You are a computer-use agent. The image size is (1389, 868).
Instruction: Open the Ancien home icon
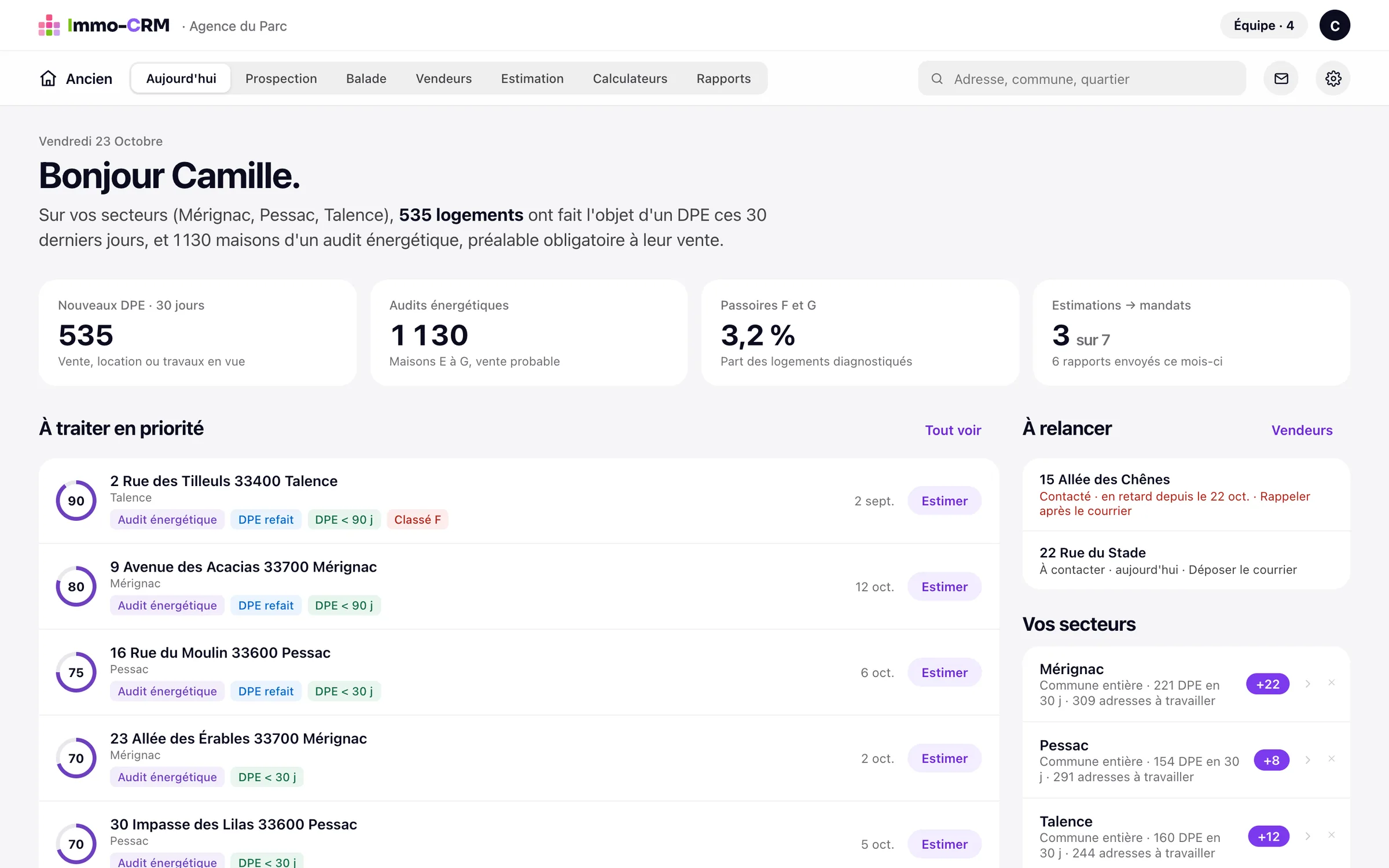coord(48,78)
